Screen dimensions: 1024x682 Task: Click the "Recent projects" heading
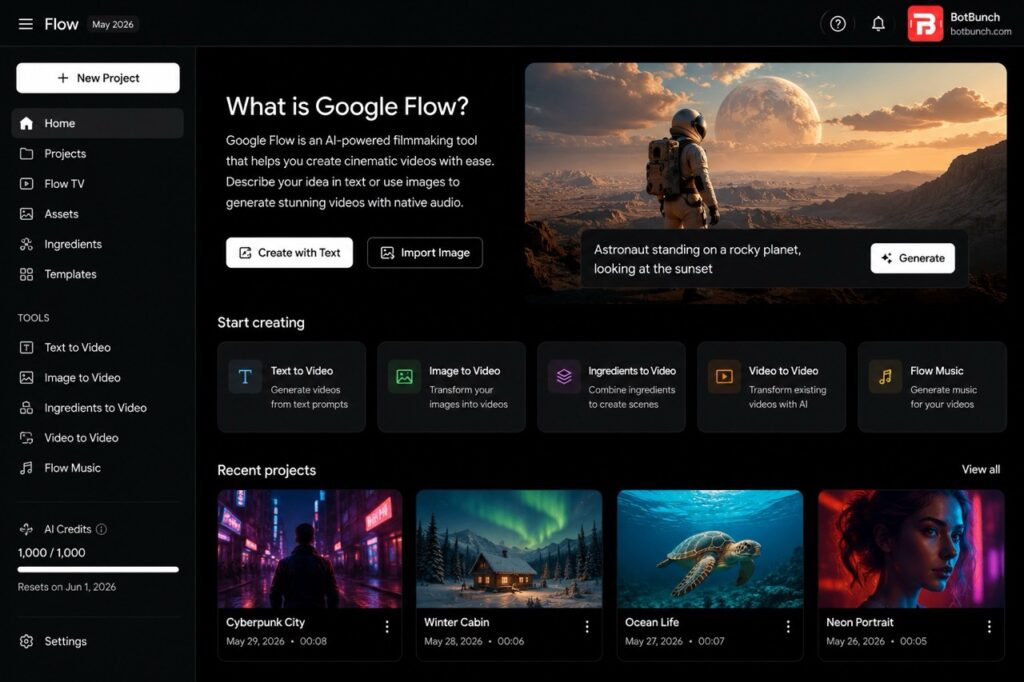266,470
